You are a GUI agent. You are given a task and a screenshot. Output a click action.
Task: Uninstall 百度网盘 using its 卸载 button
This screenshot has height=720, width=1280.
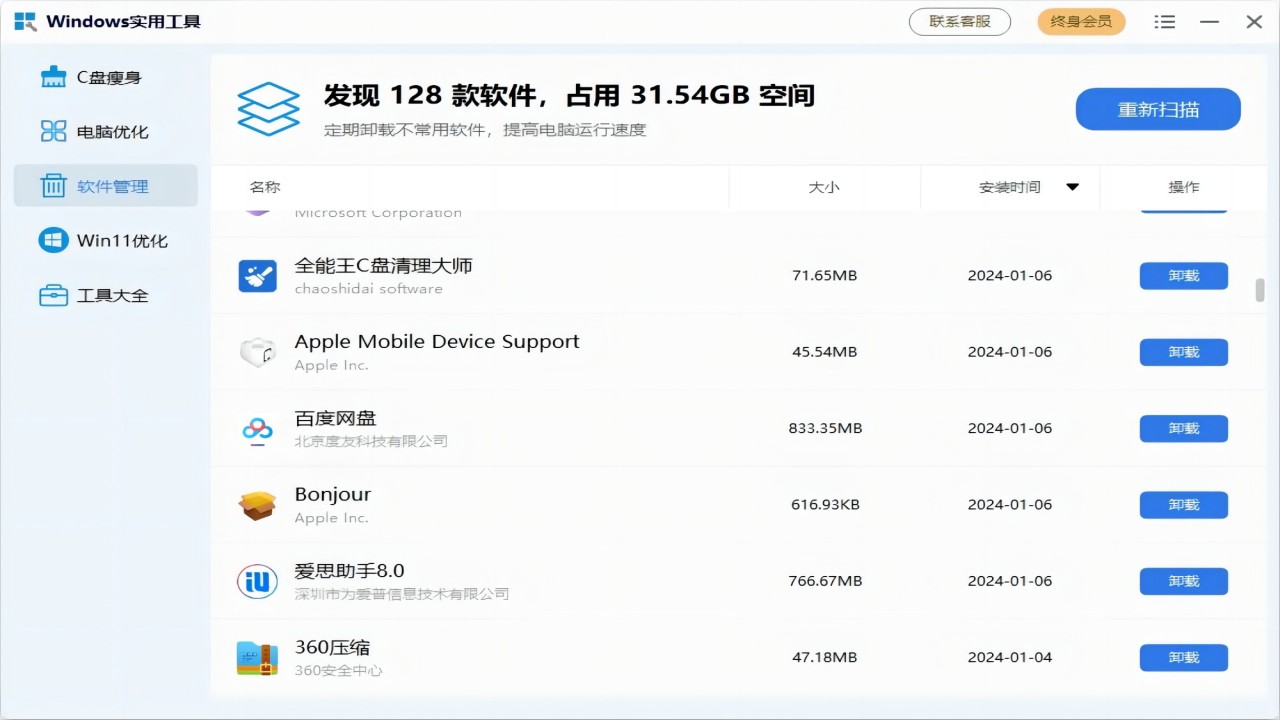pyautogui.click(x=1183, y=428)
